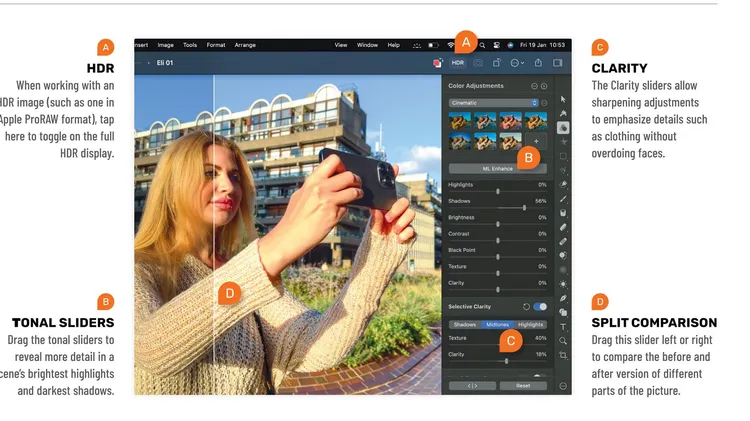
Task: Select the Eraser tool
Action: (563, 227)
